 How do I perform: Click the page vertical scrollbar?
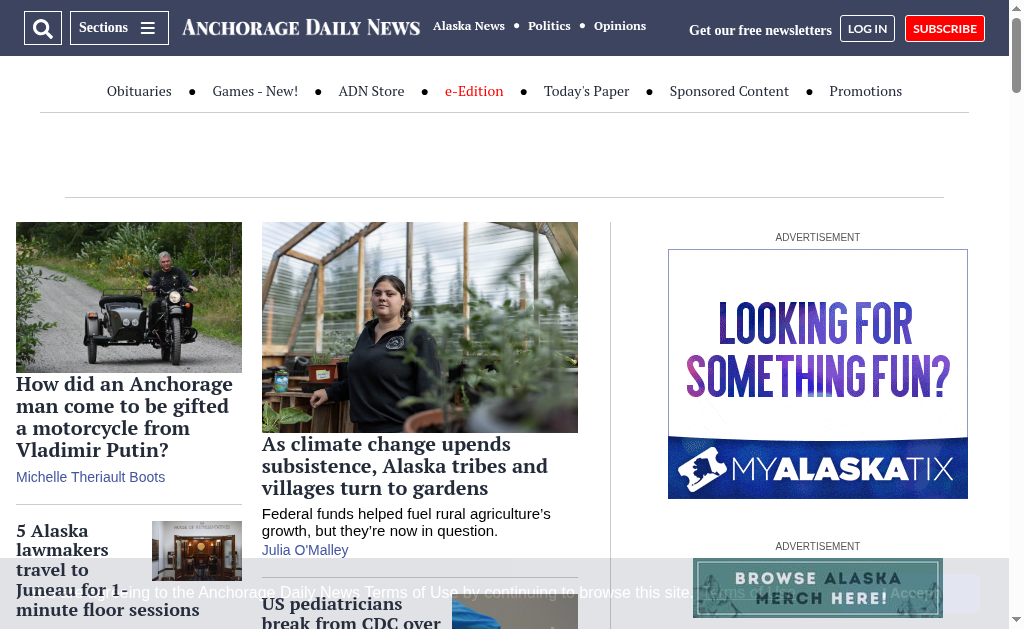tap(1016, 314)
